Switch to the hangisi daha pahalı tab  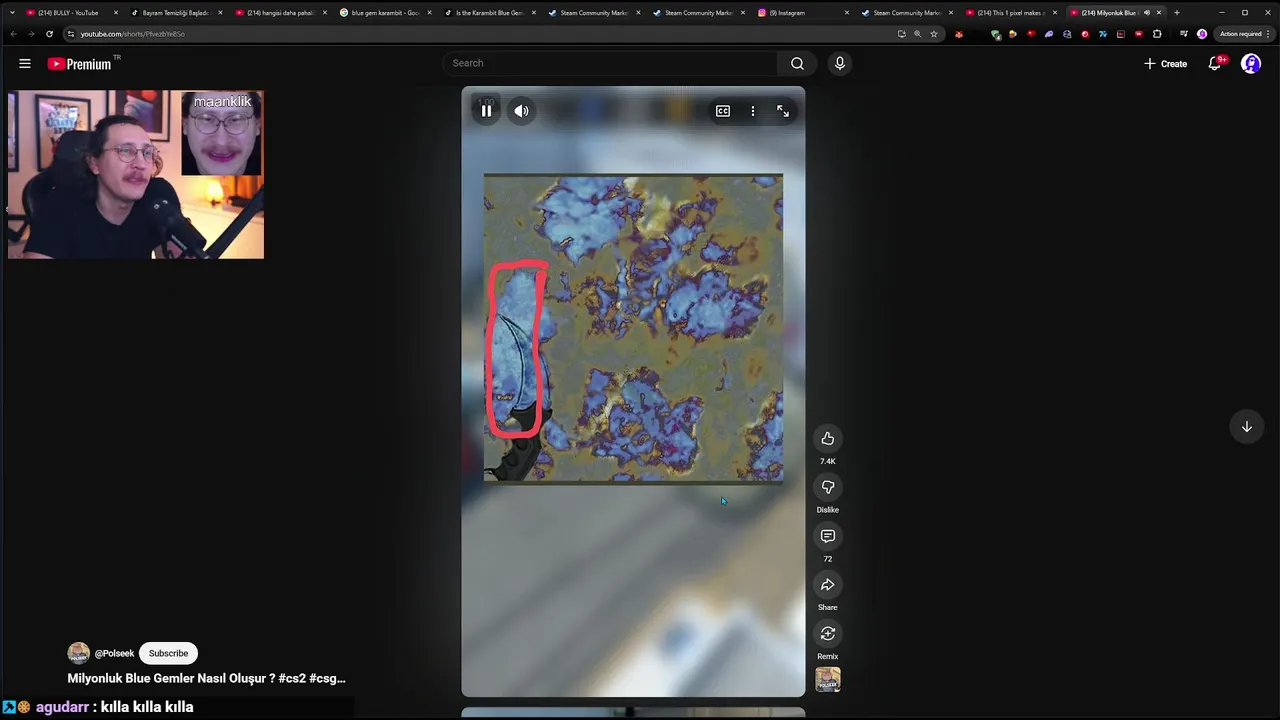coord(280,13)
